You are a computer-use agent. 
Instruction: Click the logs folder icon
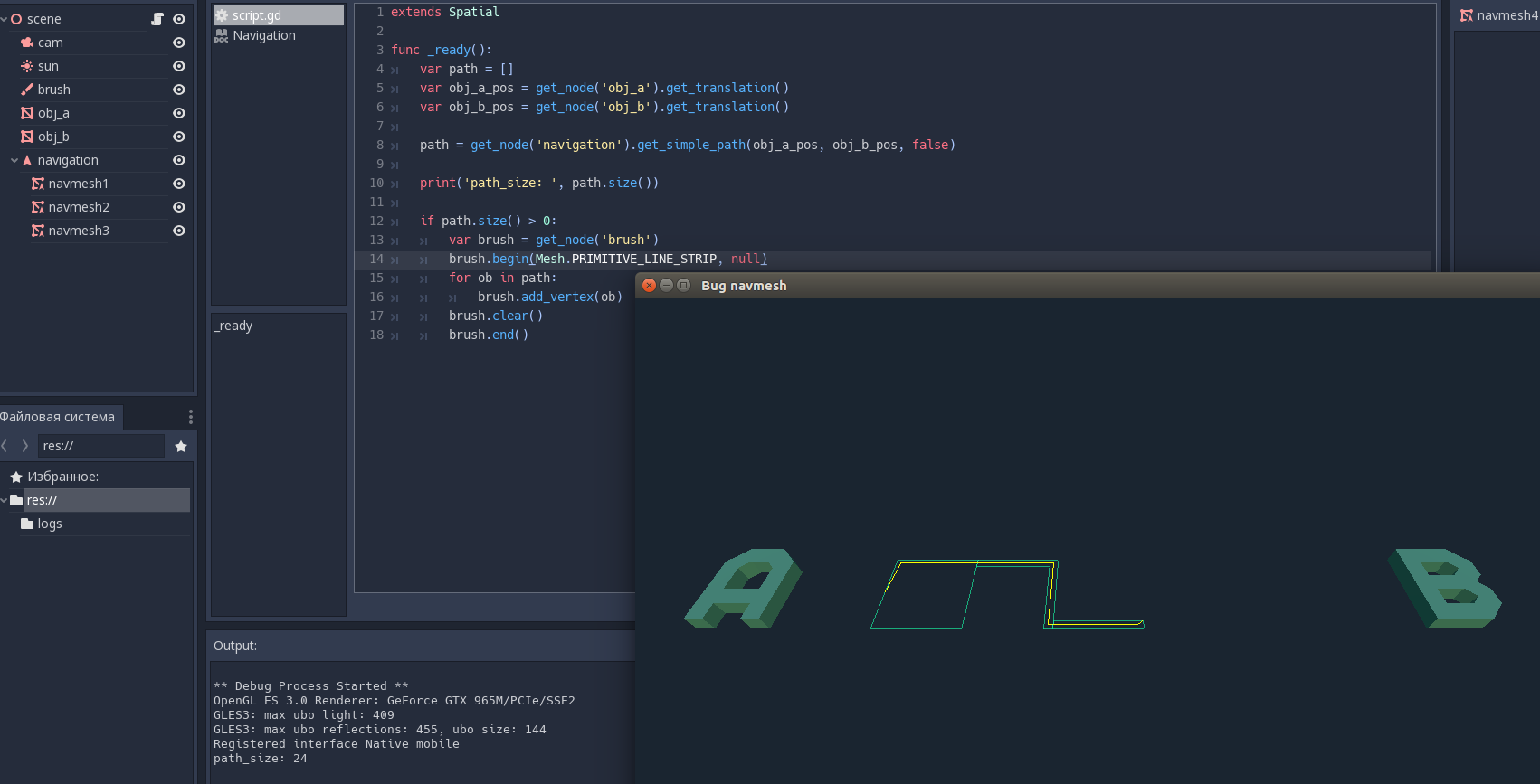click(x=27, y=524)
